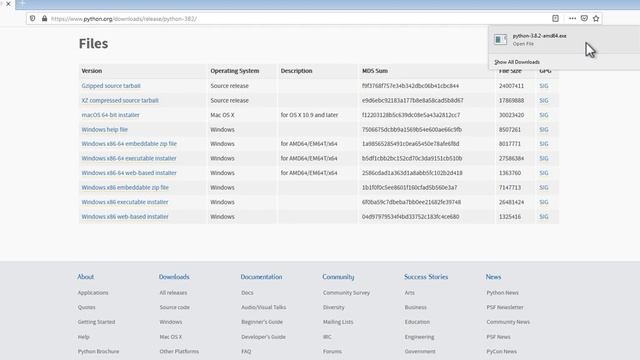The image size is (640, 360).
Task: Open SIG link for Gzipped source tarball
Action: 544,86
